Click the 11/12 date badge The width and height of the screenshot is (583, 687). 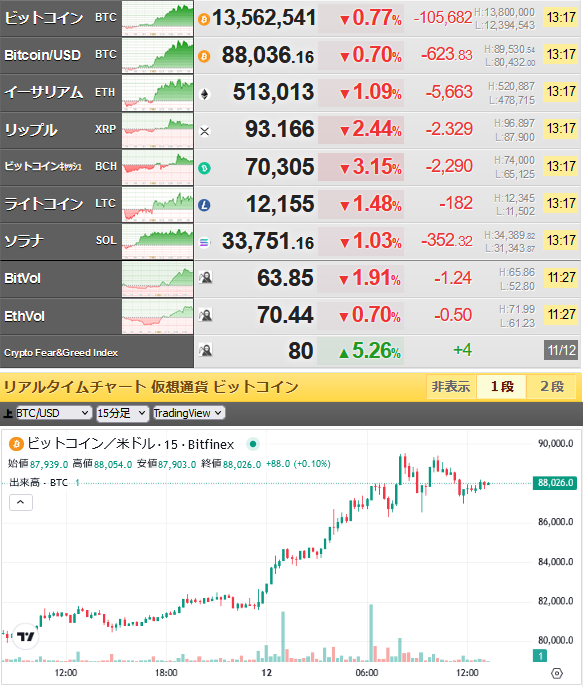[561, 350]
